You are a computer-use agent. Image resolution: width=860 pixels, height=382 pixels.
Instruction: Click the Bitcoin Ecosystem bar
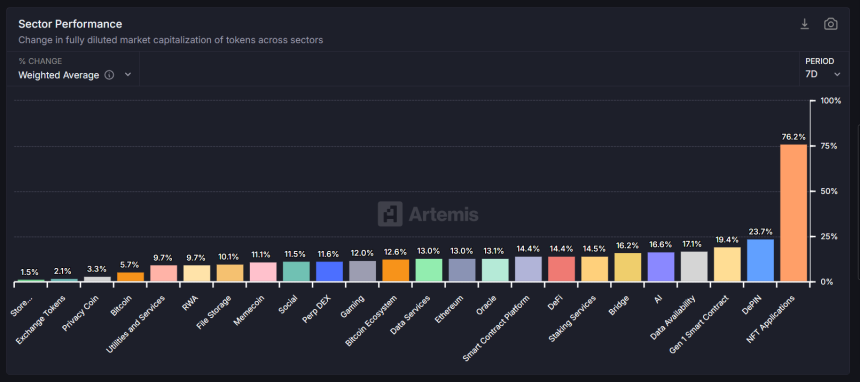click(396, 271)
